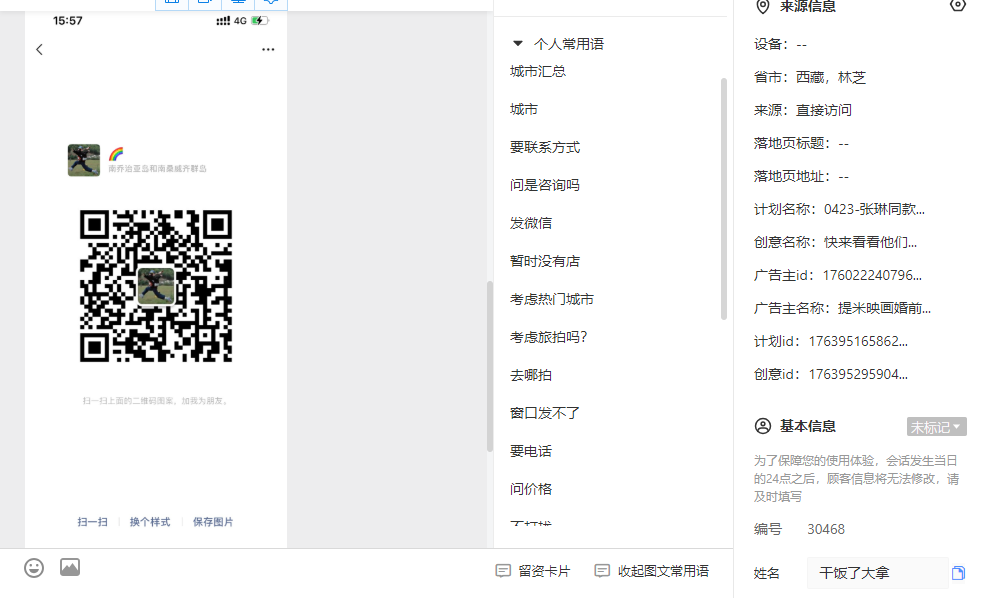Click the 落地页地址 entry
The image size is (983, 598).
[x=801, y=177]
